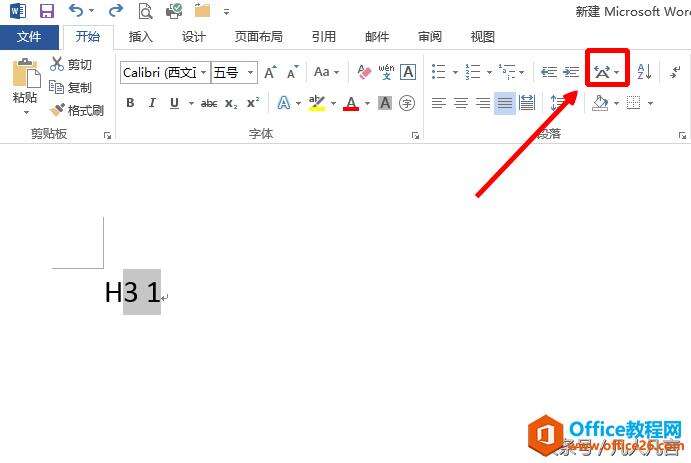This screenshot has width=691, height=463.
Task: Switch to the 开始 (Home) tab
Action: point(88,37)
